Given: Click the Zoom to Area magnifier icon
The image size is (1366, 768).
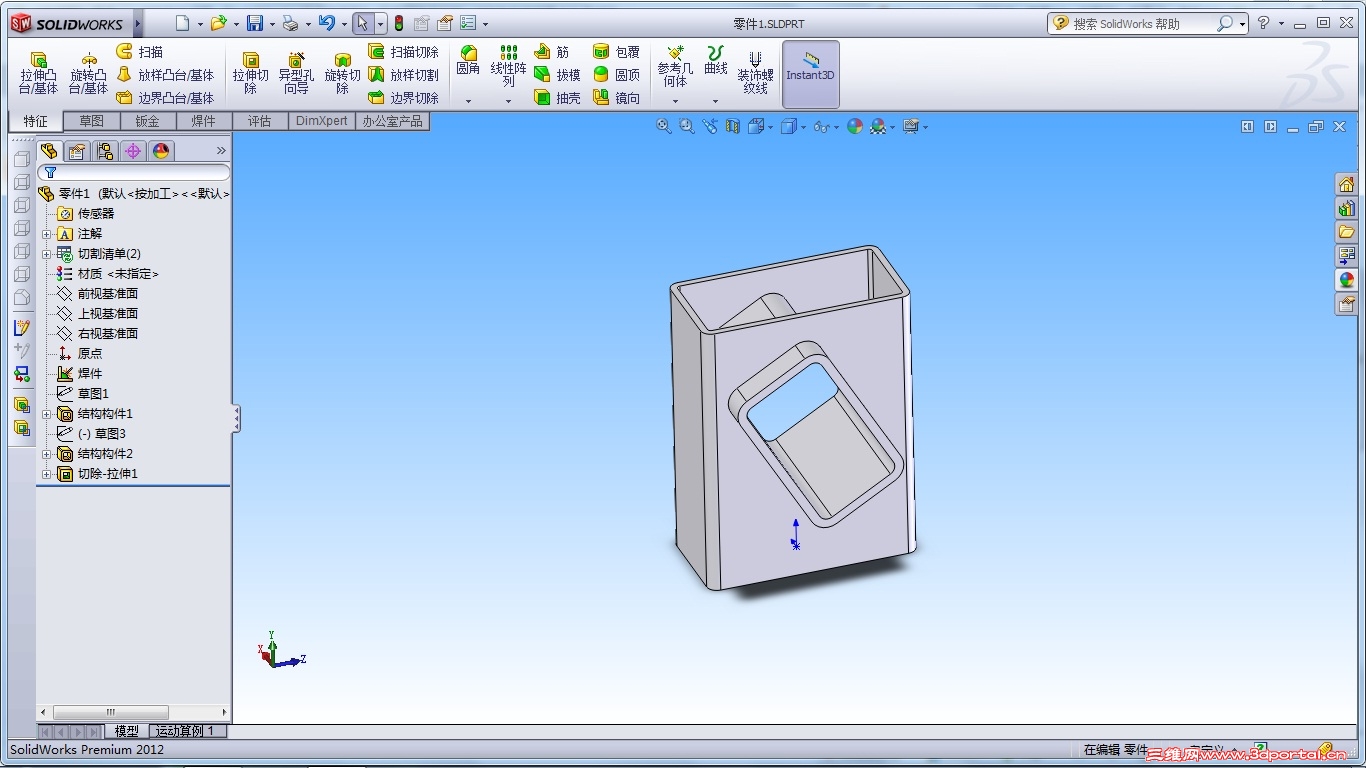Looking at the screenshot, I should point(687,126).
